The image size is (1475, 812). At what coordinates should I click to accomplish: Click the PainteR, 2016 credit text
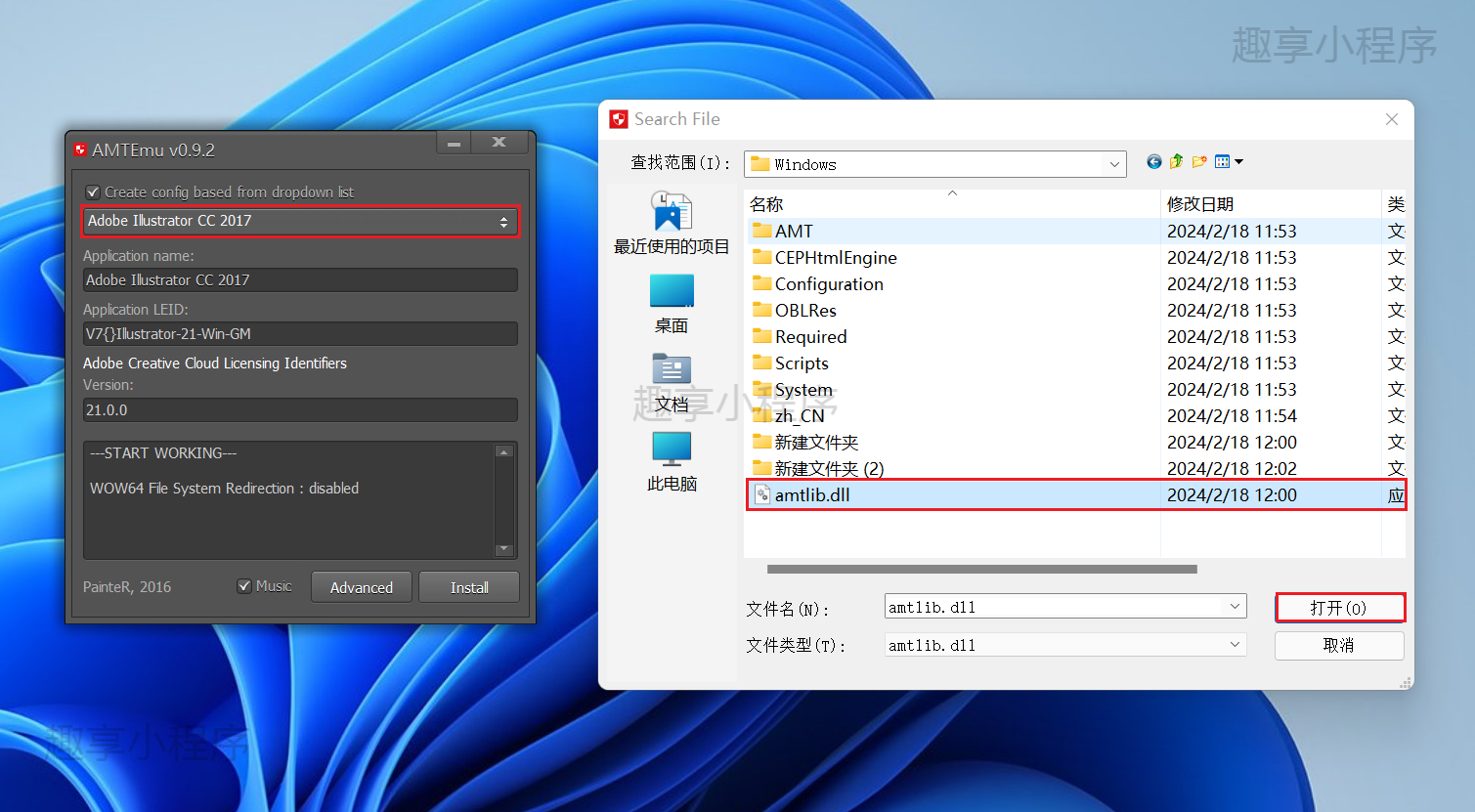click(127, 587)
